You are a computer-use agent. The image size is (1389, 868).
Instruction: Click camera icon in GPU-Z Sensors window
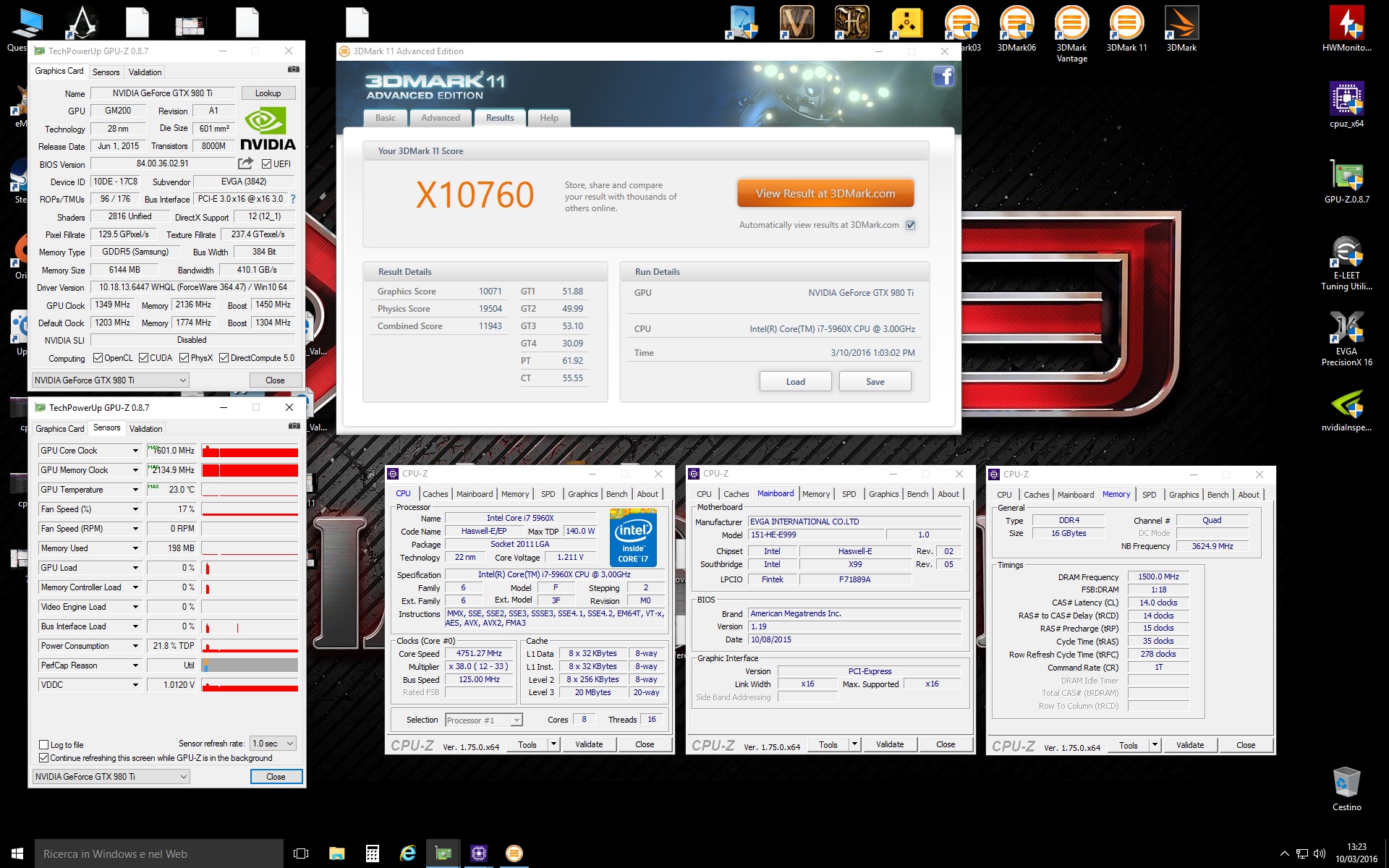(294, 426)
